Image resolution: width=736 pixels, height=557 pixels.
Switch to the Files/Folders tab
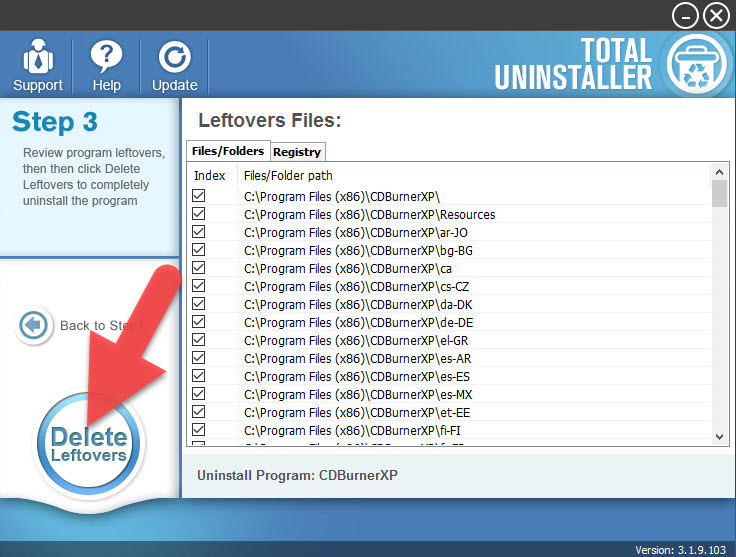[x=228, y=151]
